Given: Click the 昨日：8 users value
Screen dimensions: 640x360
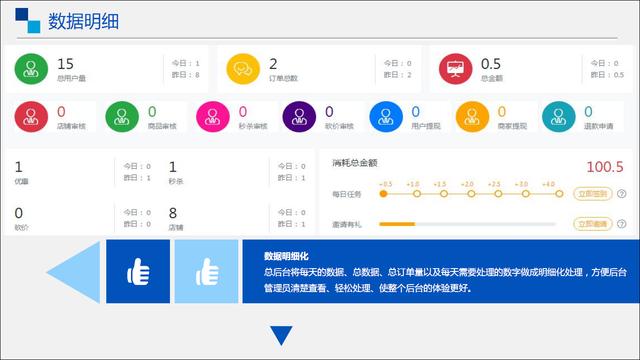Looking at the screenshot, I should click(x=185, y=75).
